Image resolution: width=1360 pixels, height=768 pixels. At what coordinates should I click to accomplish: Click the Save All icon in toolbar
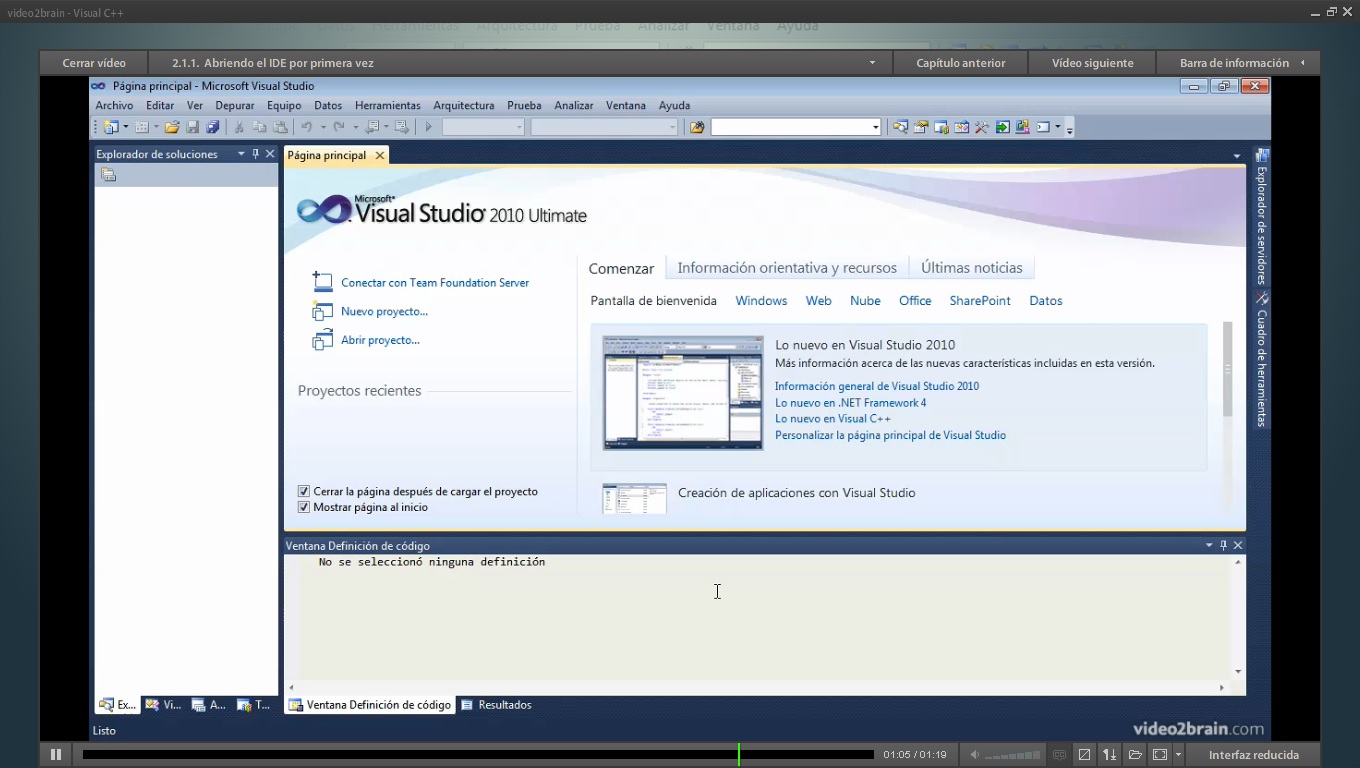[212, 127]
